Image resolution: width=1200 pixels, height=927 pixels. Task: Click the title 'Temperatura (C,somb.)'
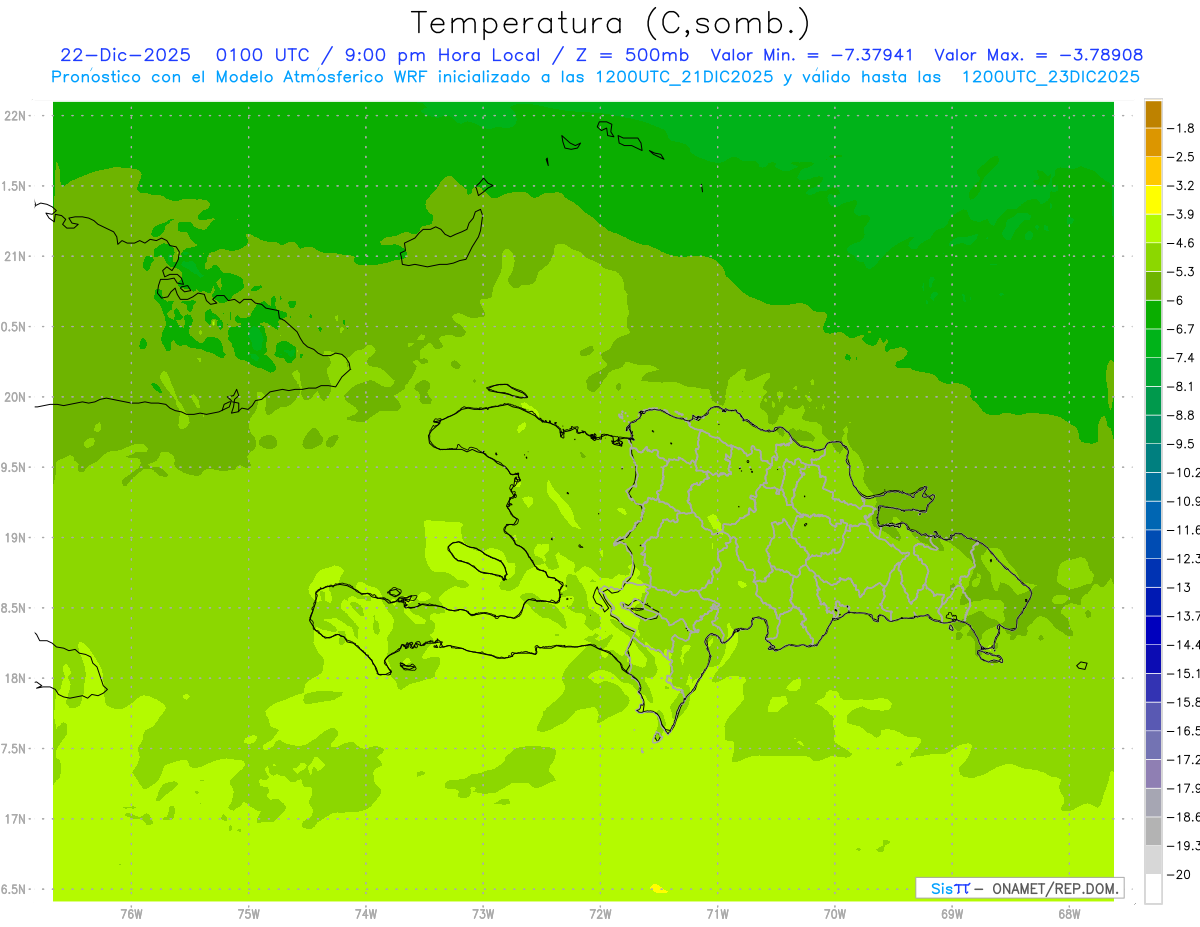(611, 23)
